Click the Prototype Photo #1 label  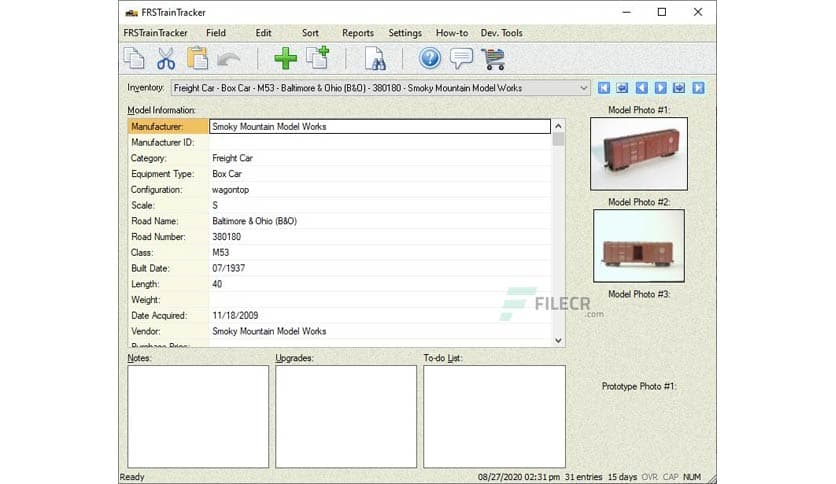coord(639,386)
